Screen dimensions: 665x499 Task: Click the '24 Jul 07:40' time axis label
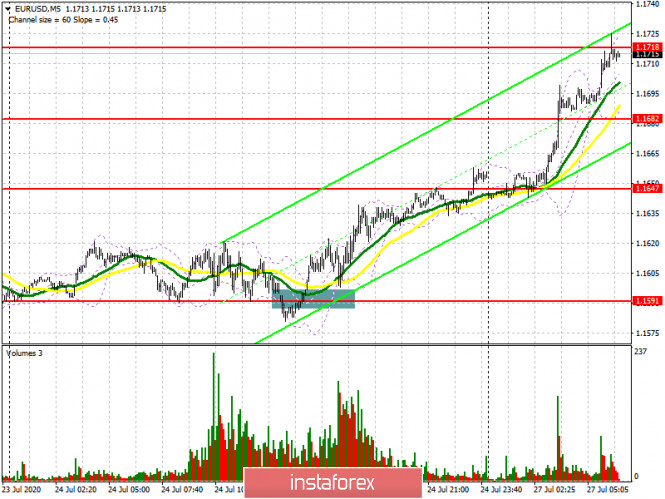click(182, 489)
